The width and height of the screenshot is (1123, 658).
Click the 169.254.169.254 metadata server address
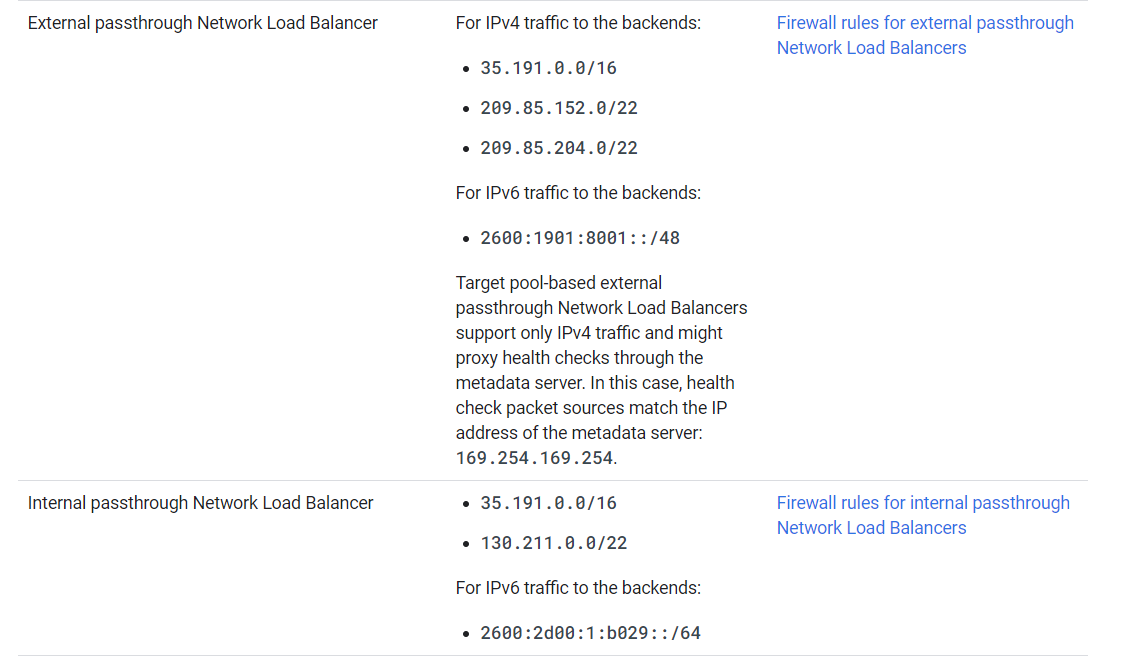tap(535, 458)
